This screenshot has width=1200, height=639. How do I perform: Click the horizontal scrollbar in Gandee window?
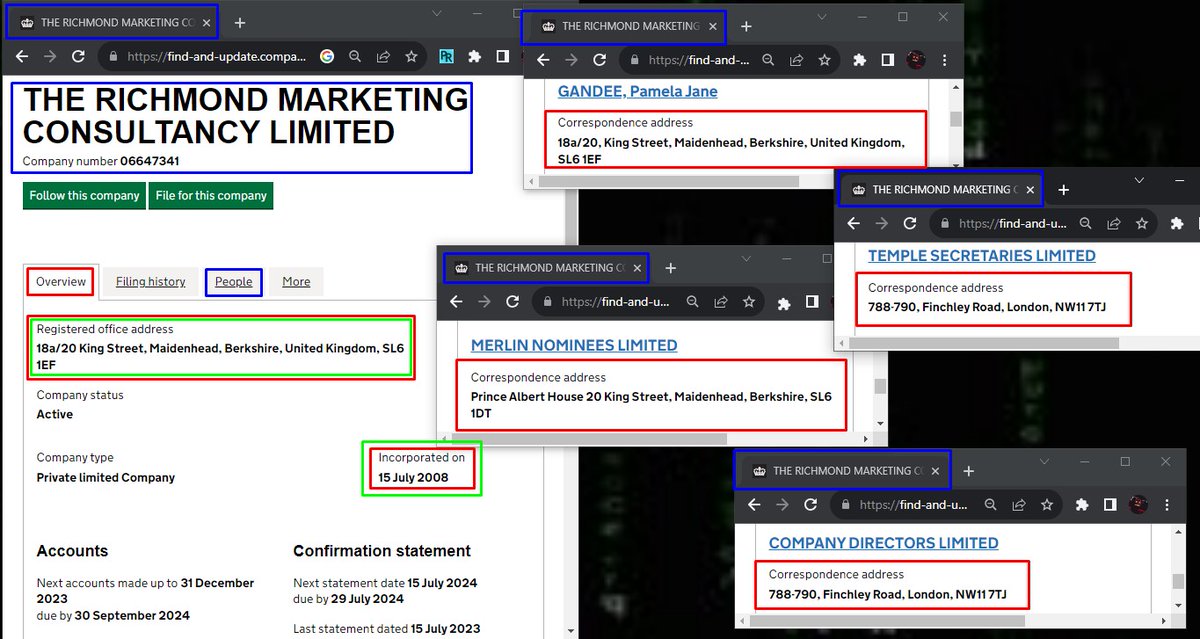(x=670, y=182)
